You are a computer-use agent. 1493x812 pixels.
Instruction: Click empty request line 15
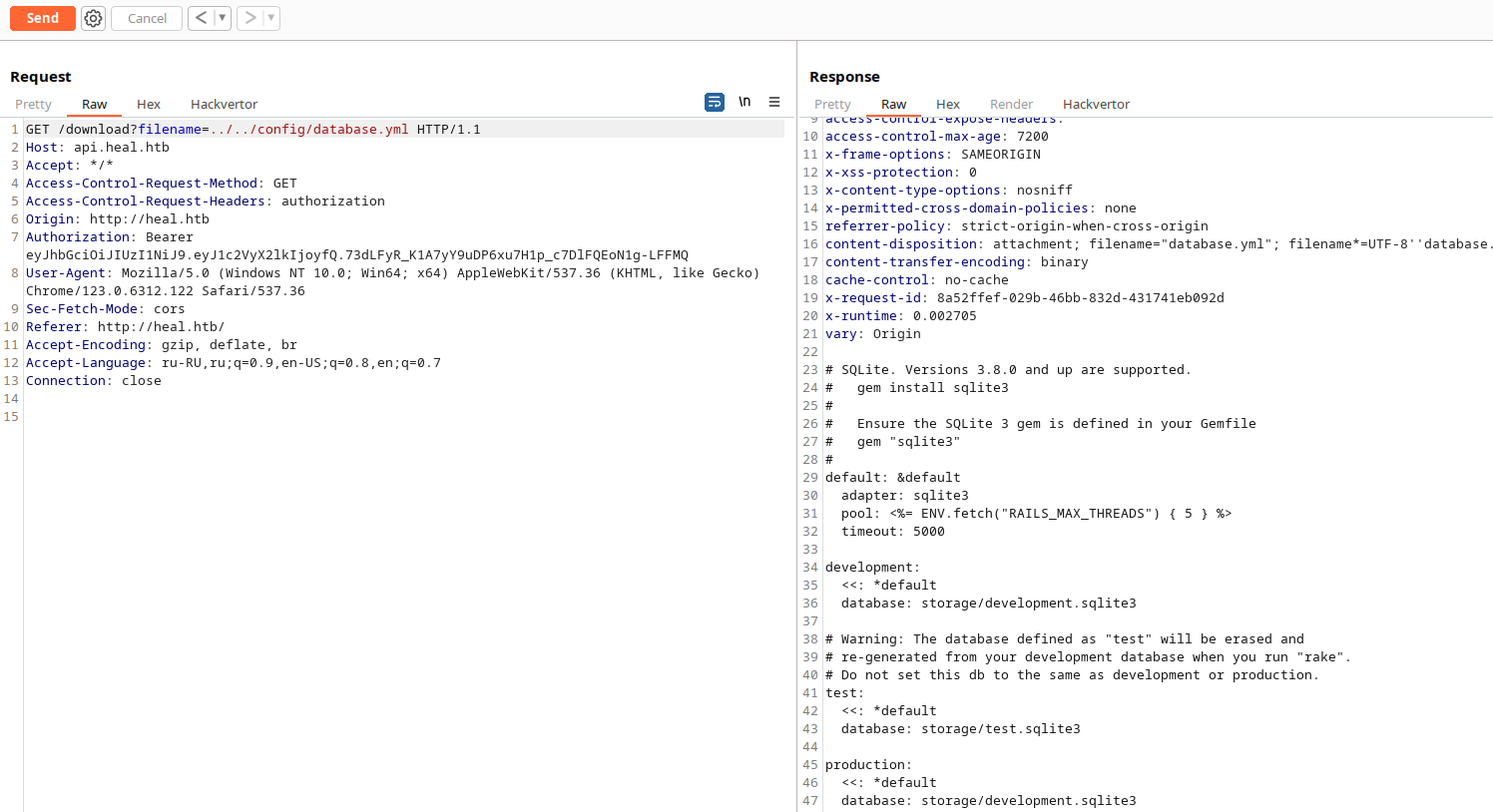[x=404, y=417]
